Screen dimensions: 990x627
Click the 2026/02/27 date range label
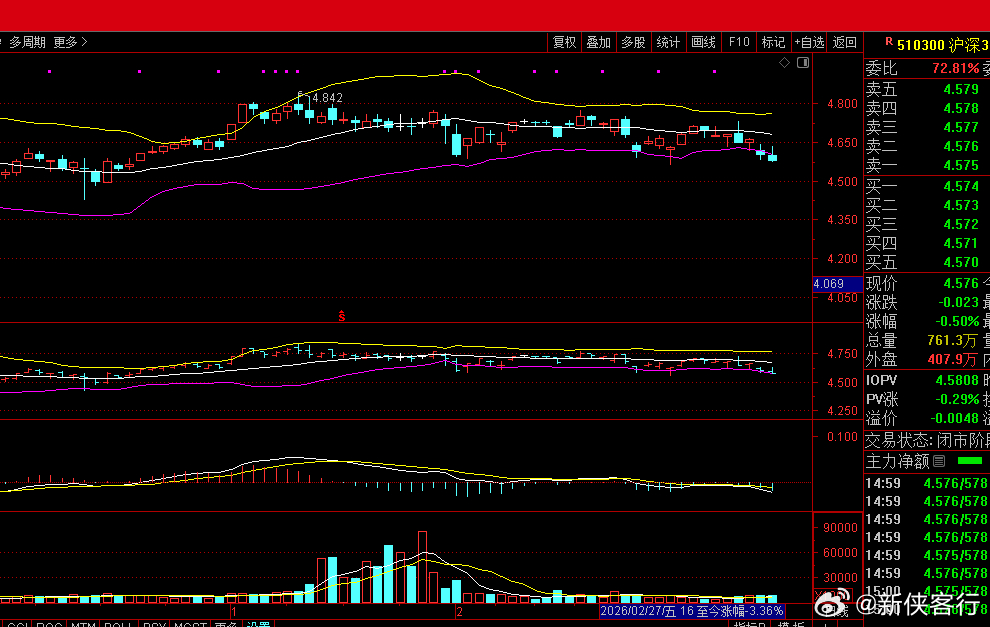click(692, 611)
